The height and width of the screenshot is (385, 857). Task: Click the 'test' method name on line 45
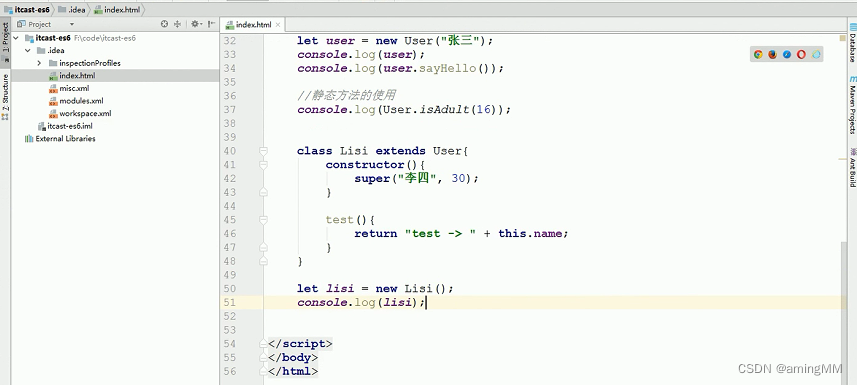pyautogui.click(x=339, y=220)
